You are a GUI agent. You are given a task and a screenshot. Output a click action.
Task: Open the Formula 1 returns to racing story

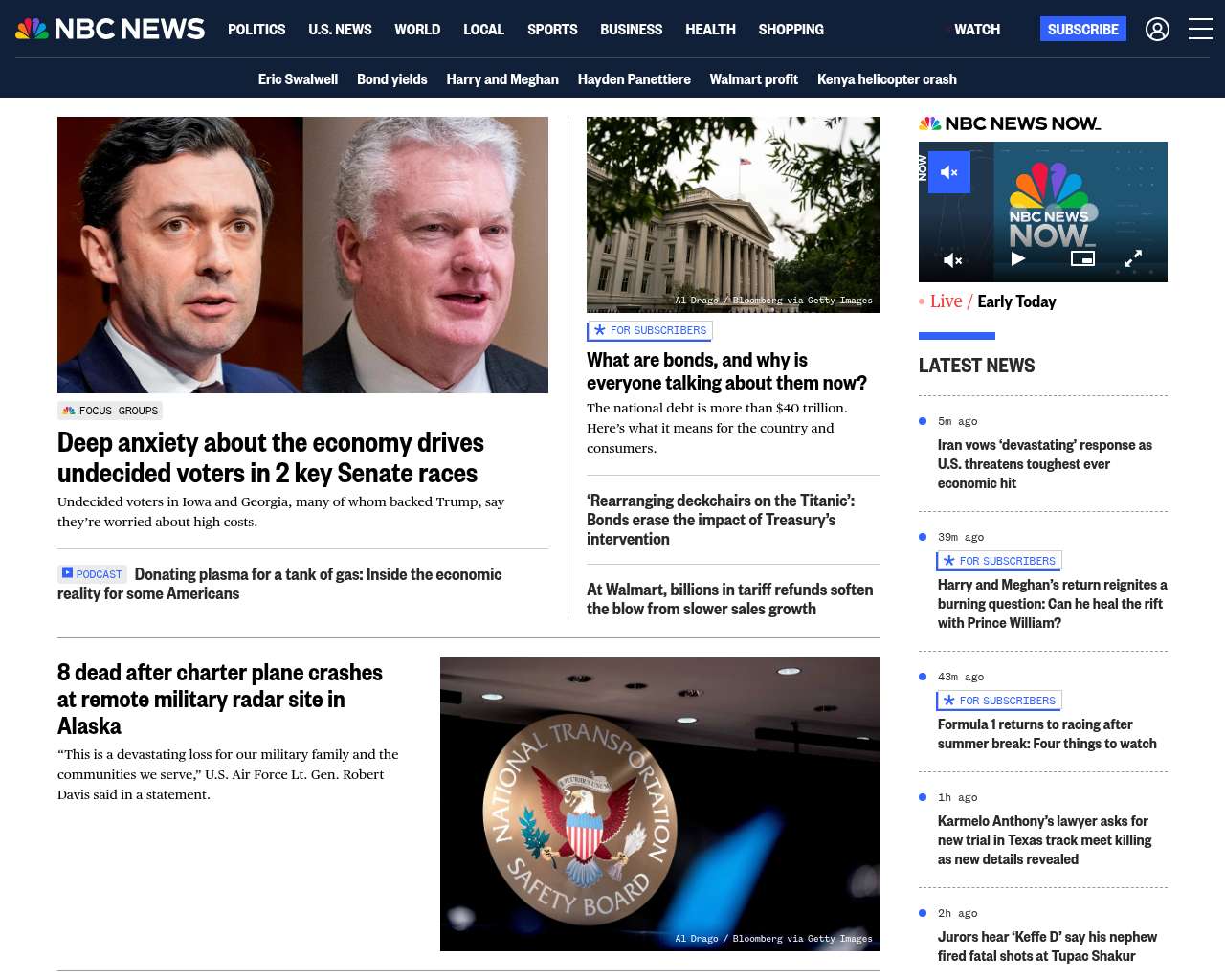click(x=1047, y=734)
